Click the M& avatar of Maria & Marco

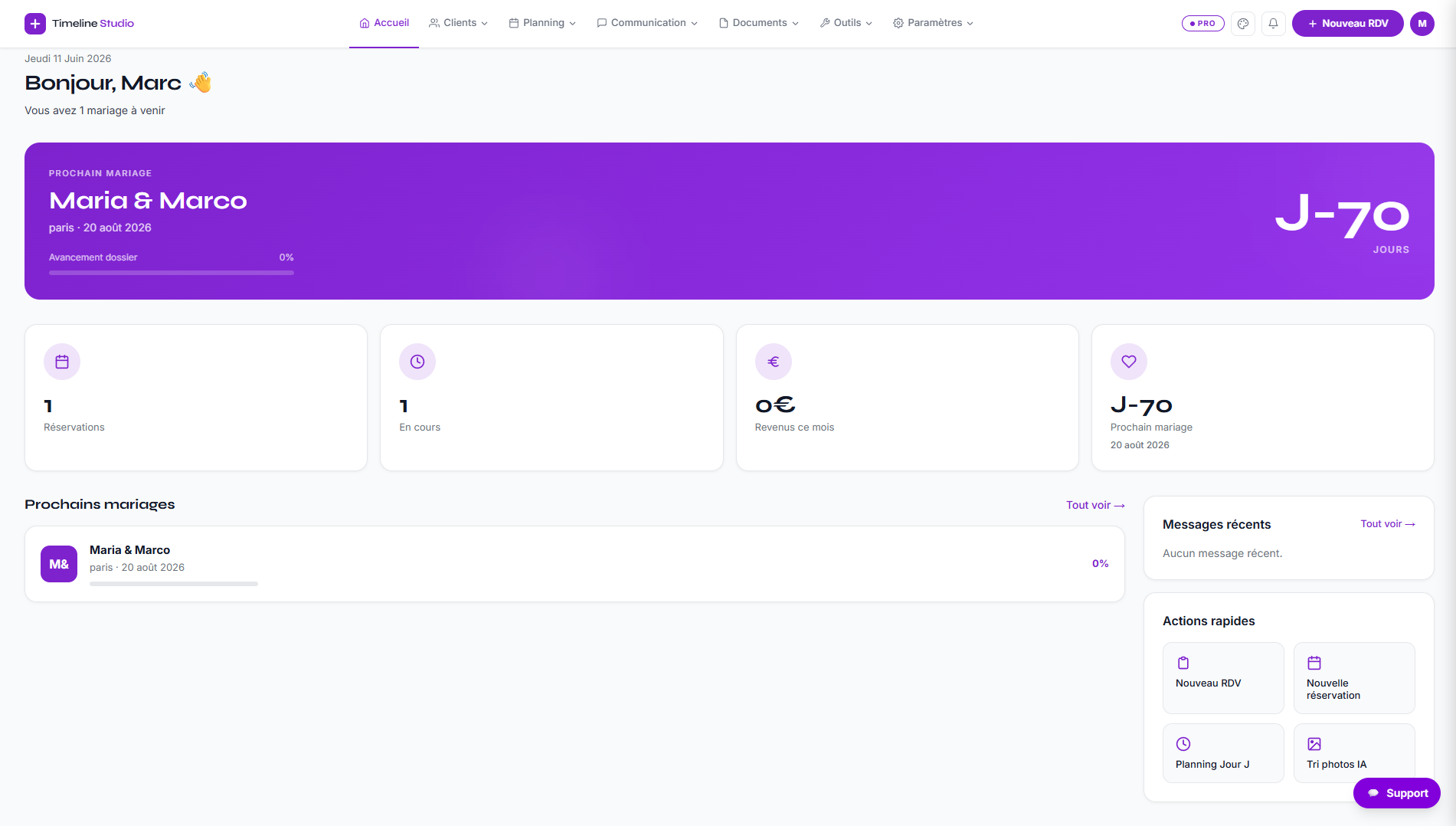click(x=59, y=564)
